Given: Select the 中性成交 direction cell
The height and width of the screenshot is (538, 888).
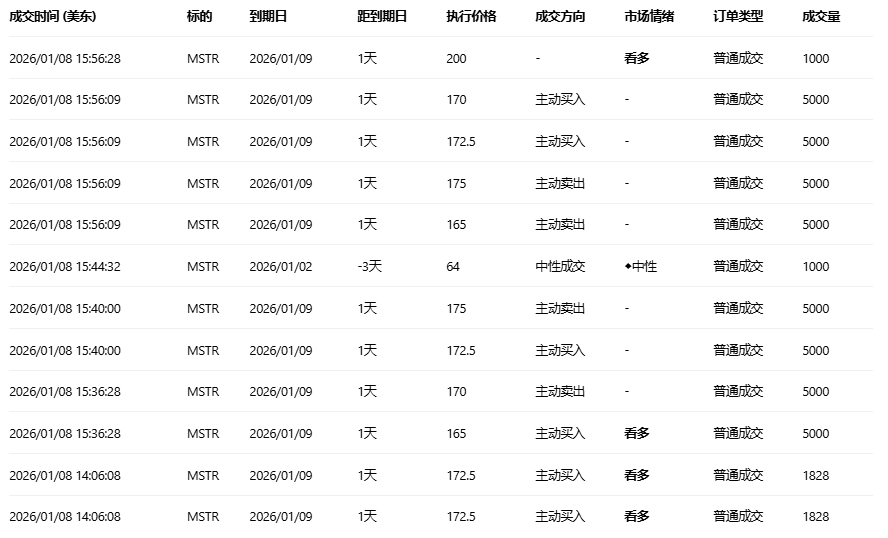Looking at the screenshot, I should 560,267.
